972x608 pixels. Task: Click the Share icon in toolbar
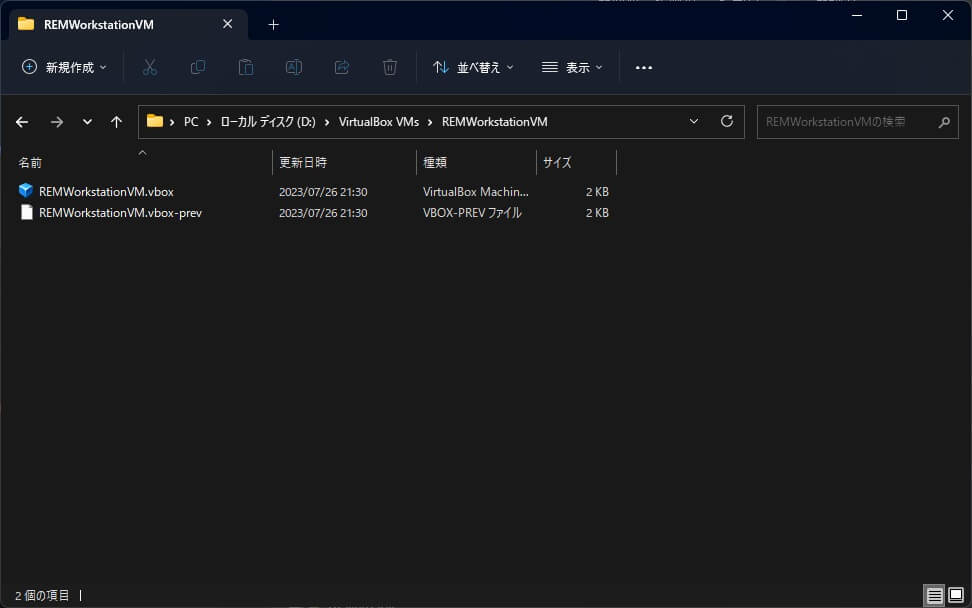coord(342,67)
